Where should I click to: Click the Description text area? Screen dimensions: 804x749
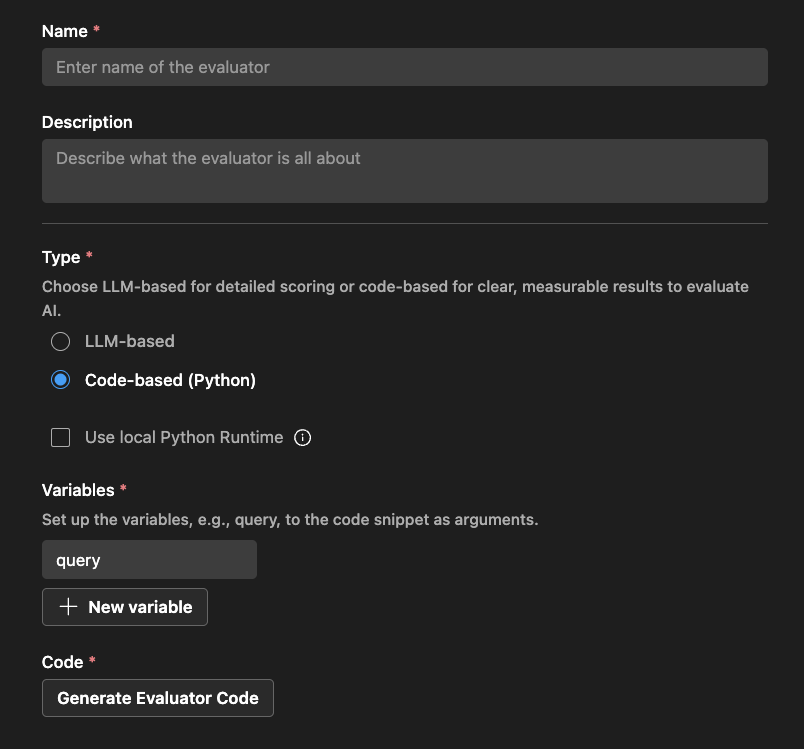coord(404,171)
